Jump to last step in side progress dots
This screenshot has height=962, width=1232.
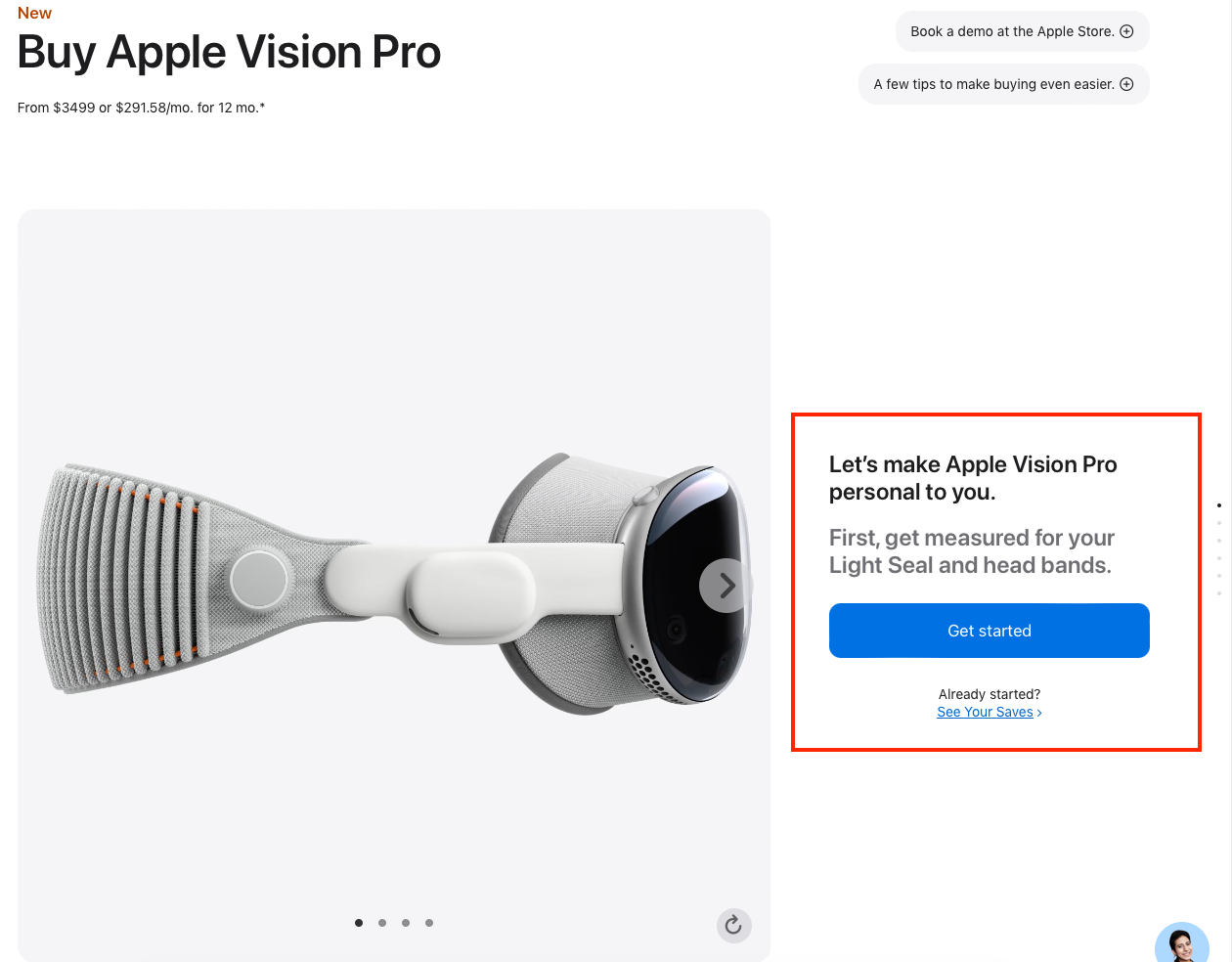click(x=1219, y=593)
